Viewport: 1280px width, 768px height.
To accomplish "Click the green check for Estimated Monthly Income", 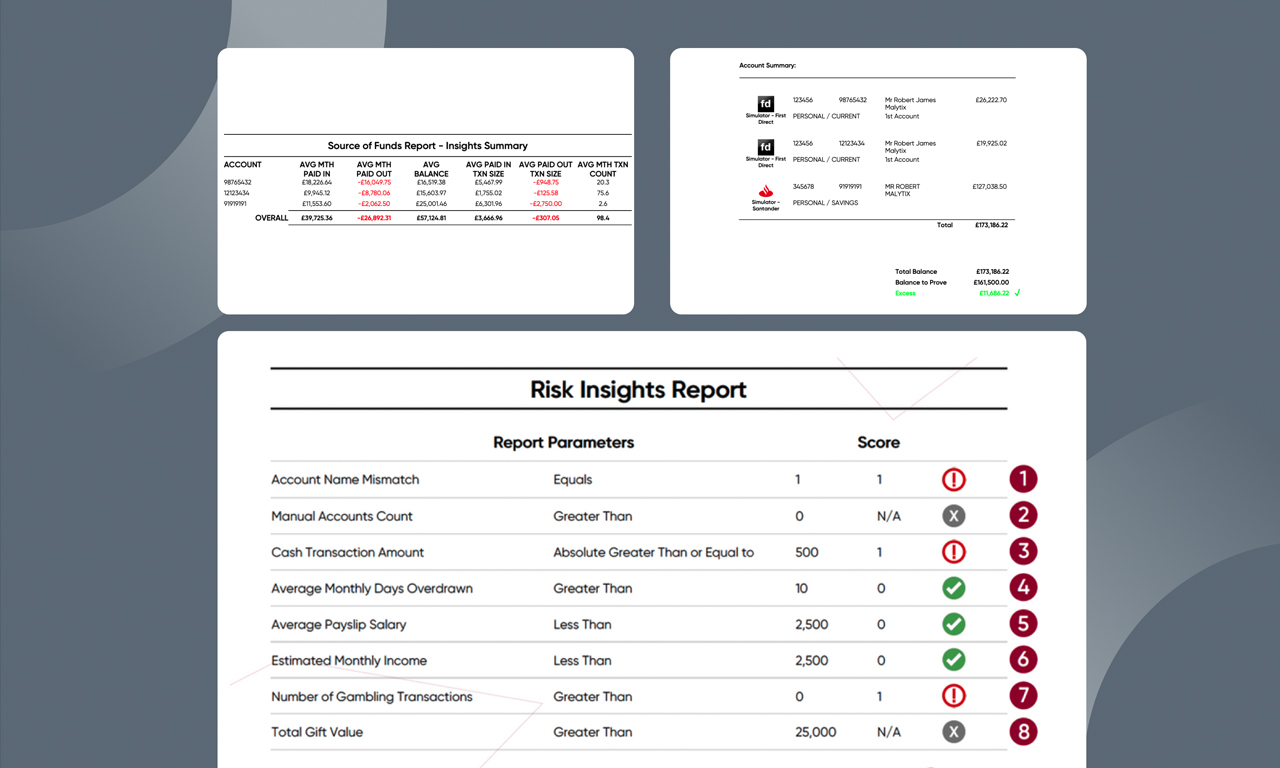I will pyautogui.click(x=953, y=660).
